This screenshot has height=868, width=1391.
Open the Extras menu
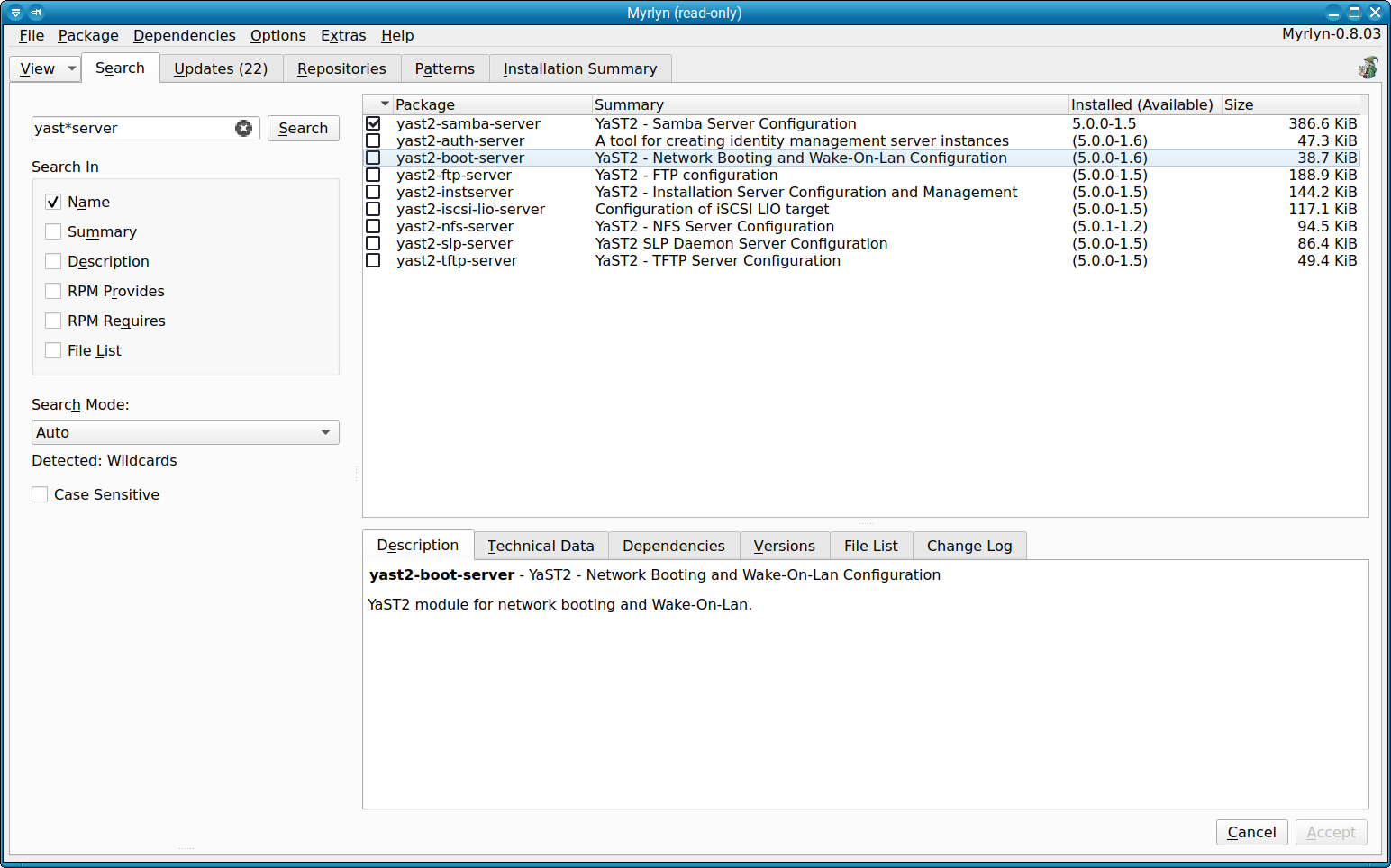[343, 35]
